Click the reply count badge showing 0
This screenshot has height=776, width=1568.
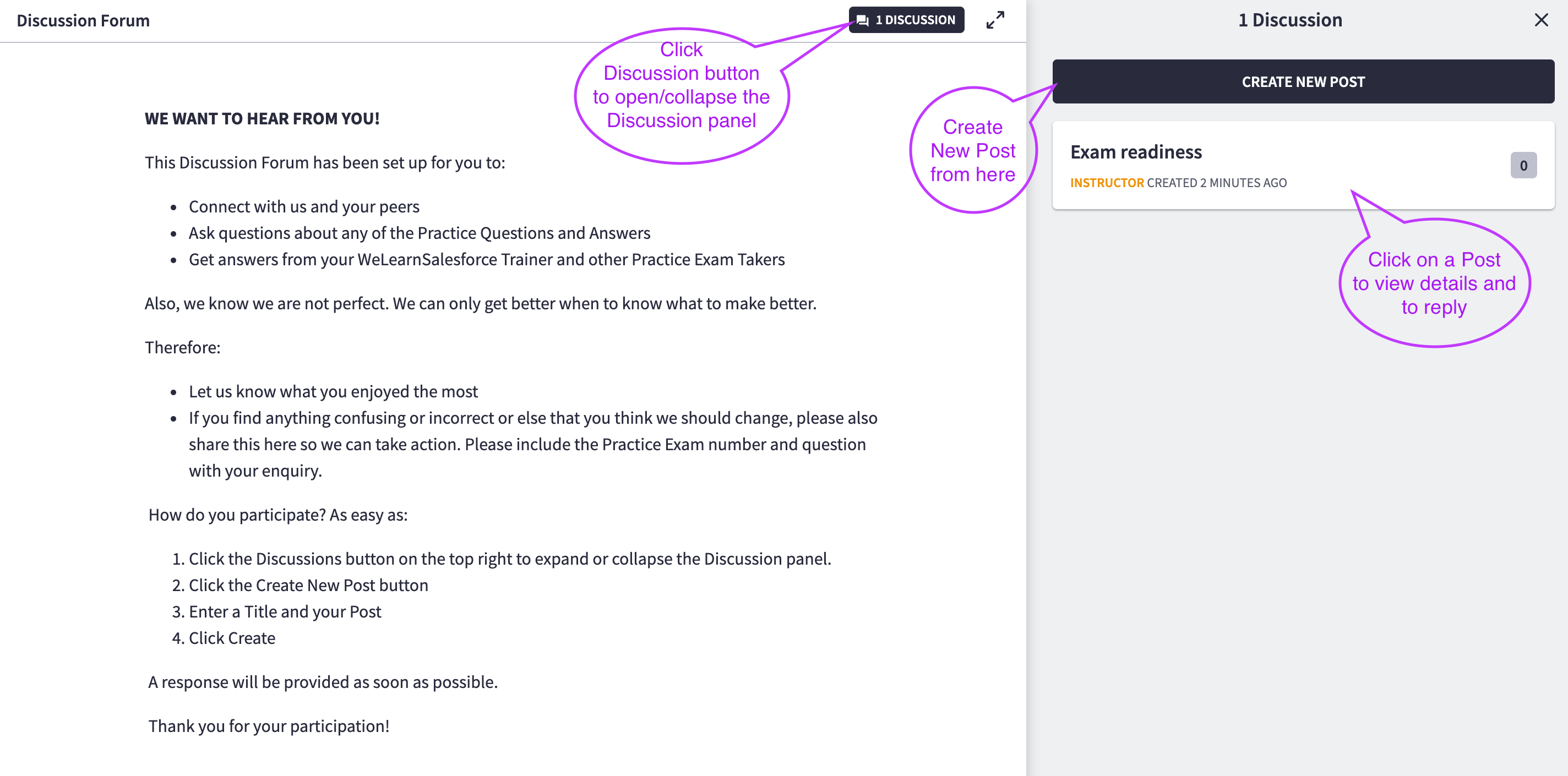(1523, 166)
